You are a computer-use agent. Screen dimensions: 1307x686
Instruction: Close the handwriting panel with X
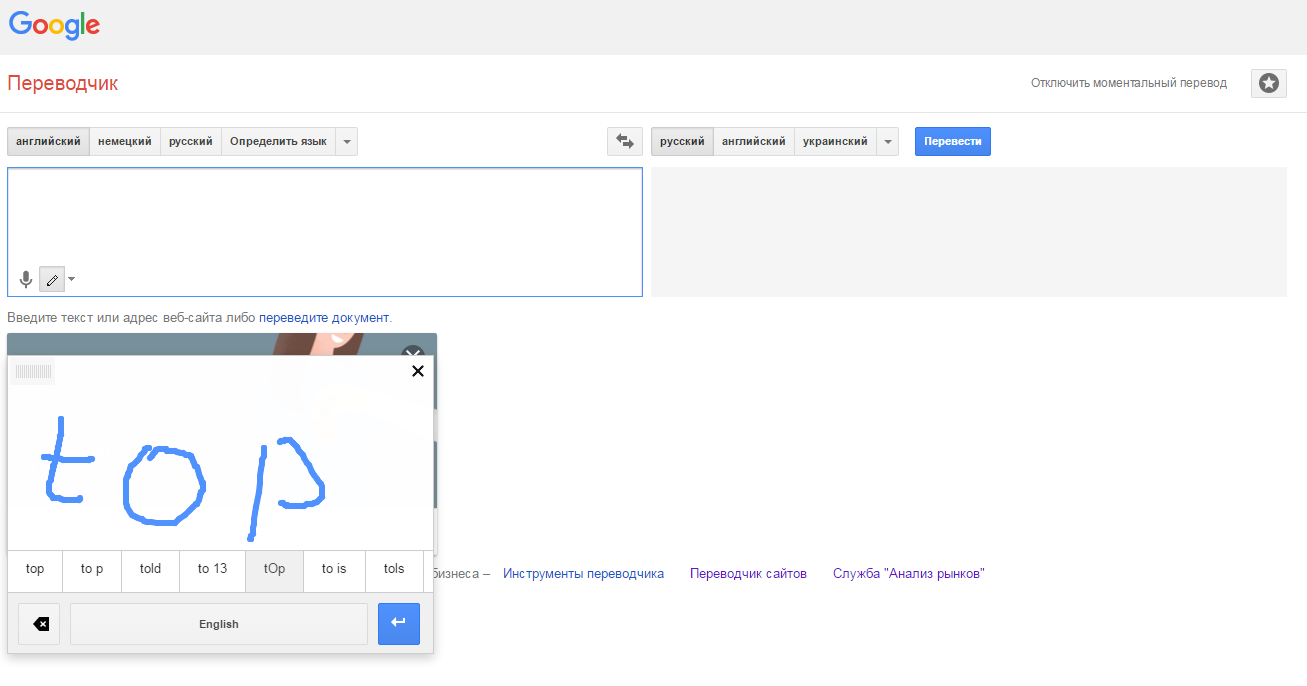click(x=418, y=371)
